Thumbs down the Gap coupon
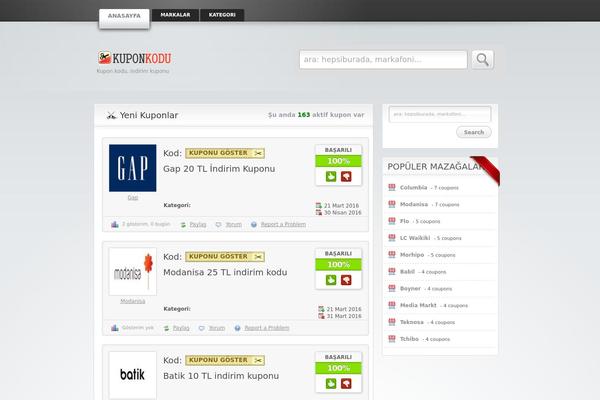The width and height of the screenshot is (600, 400). click(346, 176)
